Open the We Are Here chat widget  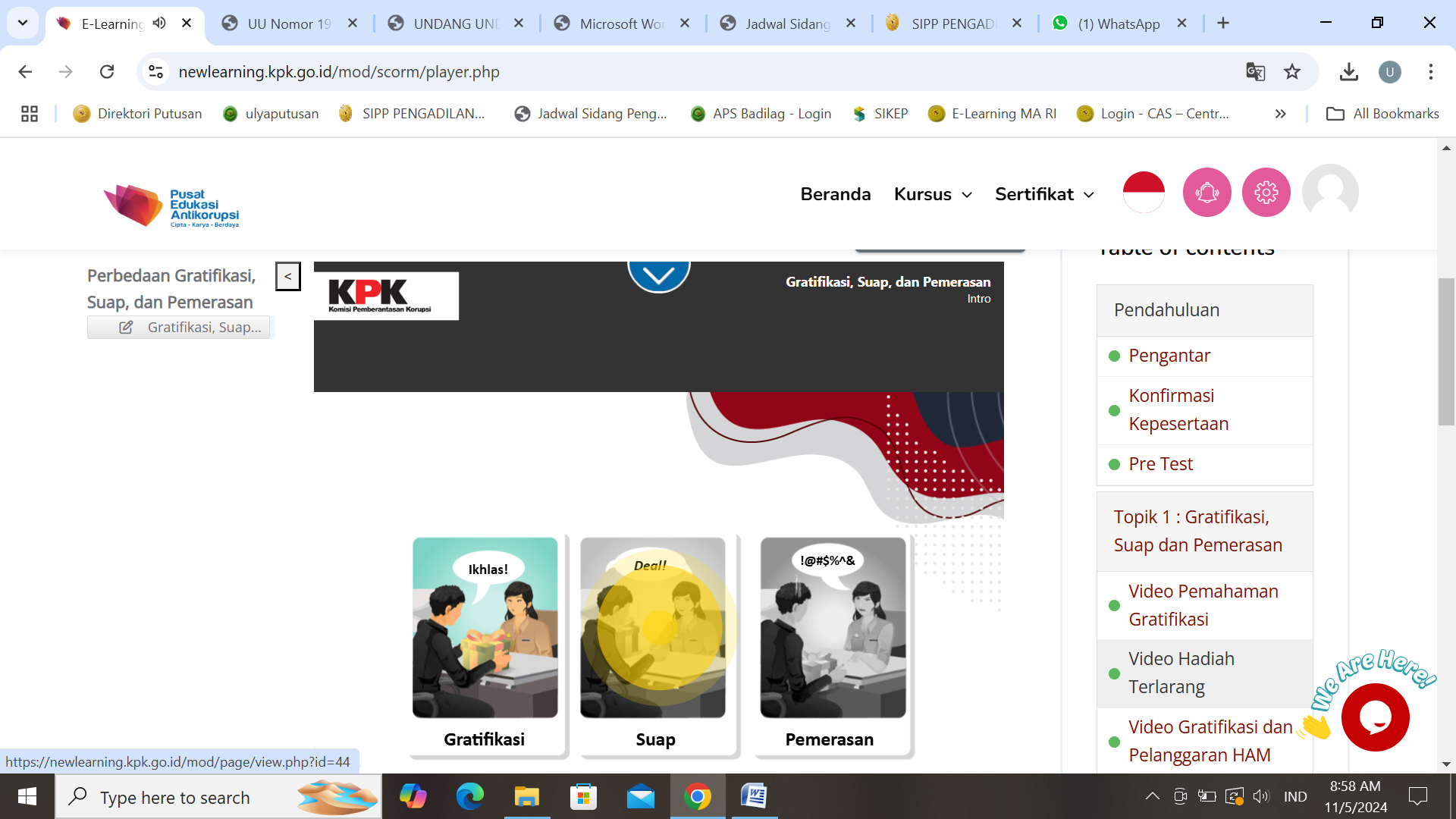1375,717
